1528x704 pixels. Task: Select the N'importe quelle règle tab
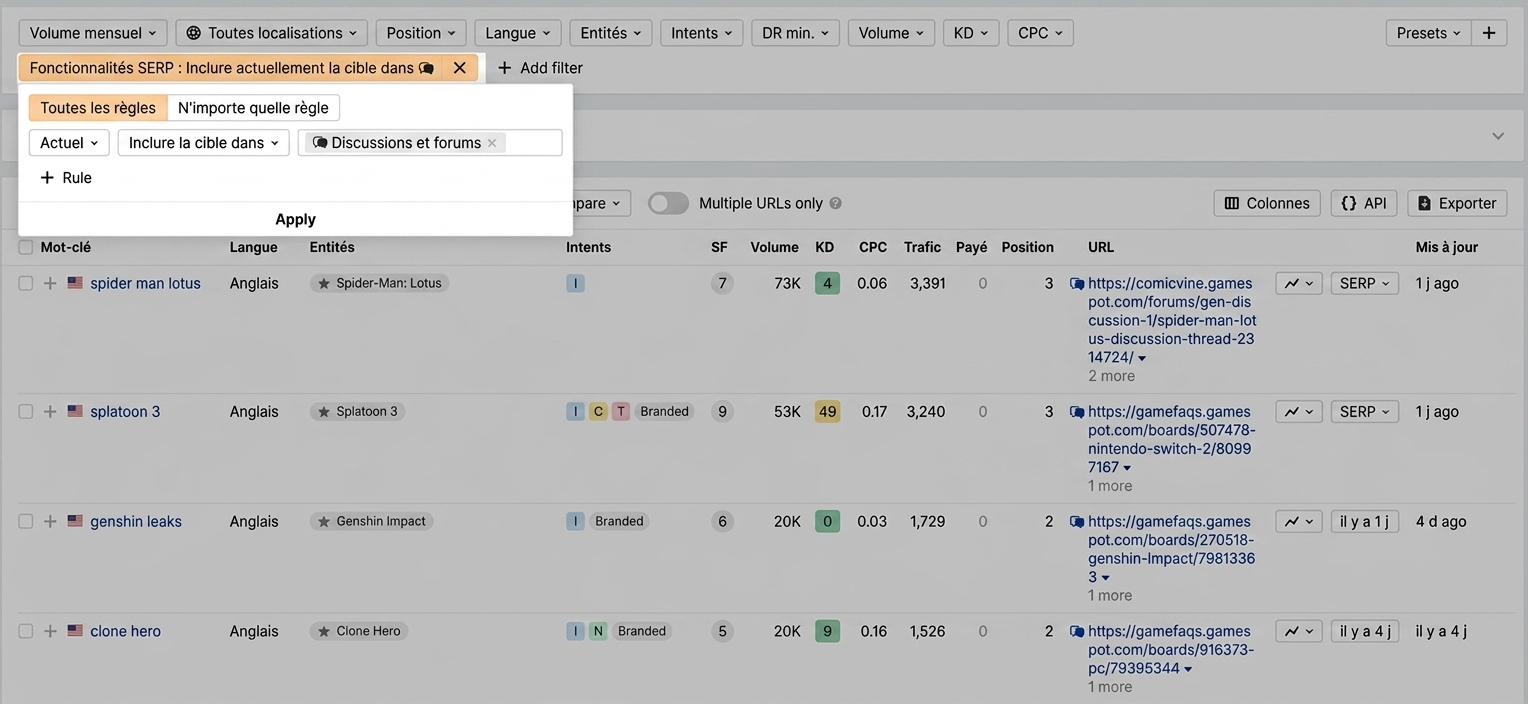[x=253, y=108]
